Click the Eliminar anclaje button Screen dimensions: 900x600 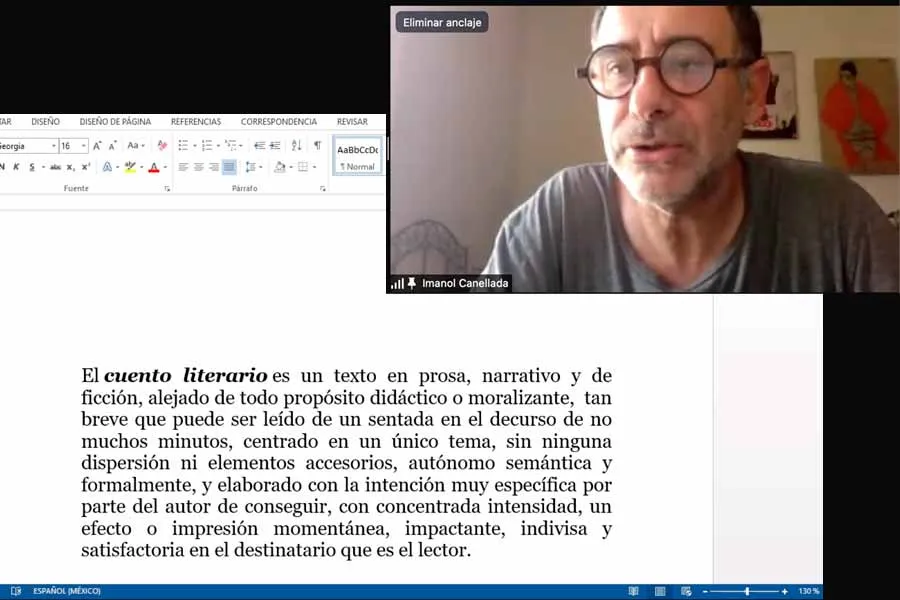442,21
